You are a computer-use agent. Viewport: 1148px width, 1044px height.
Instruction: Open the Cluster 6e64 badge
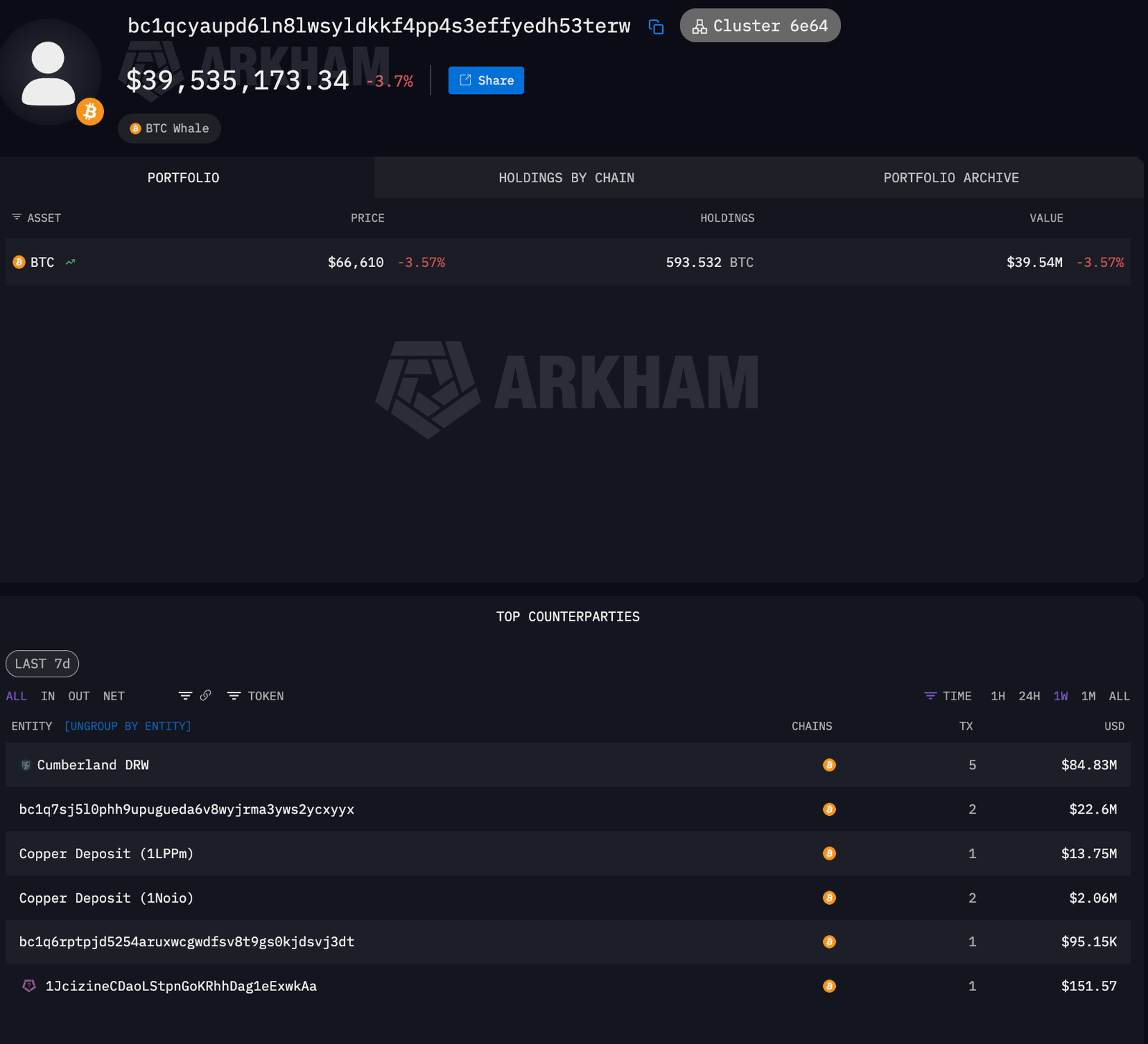click(760, 26)
